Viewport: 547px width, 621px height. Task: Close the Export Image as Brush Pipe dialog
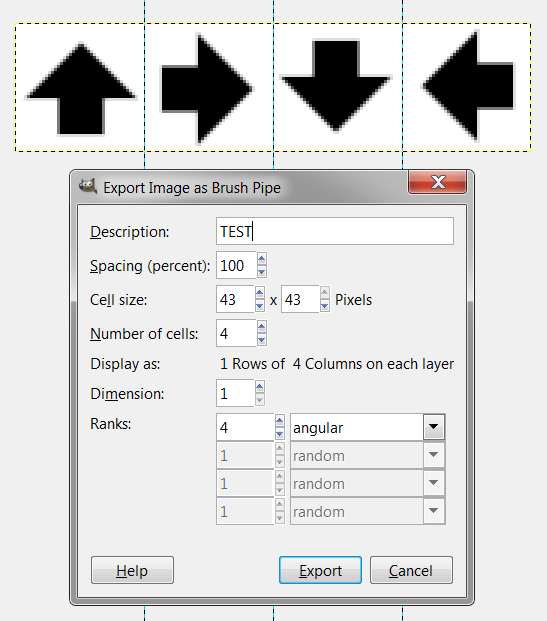pos(438,182)
